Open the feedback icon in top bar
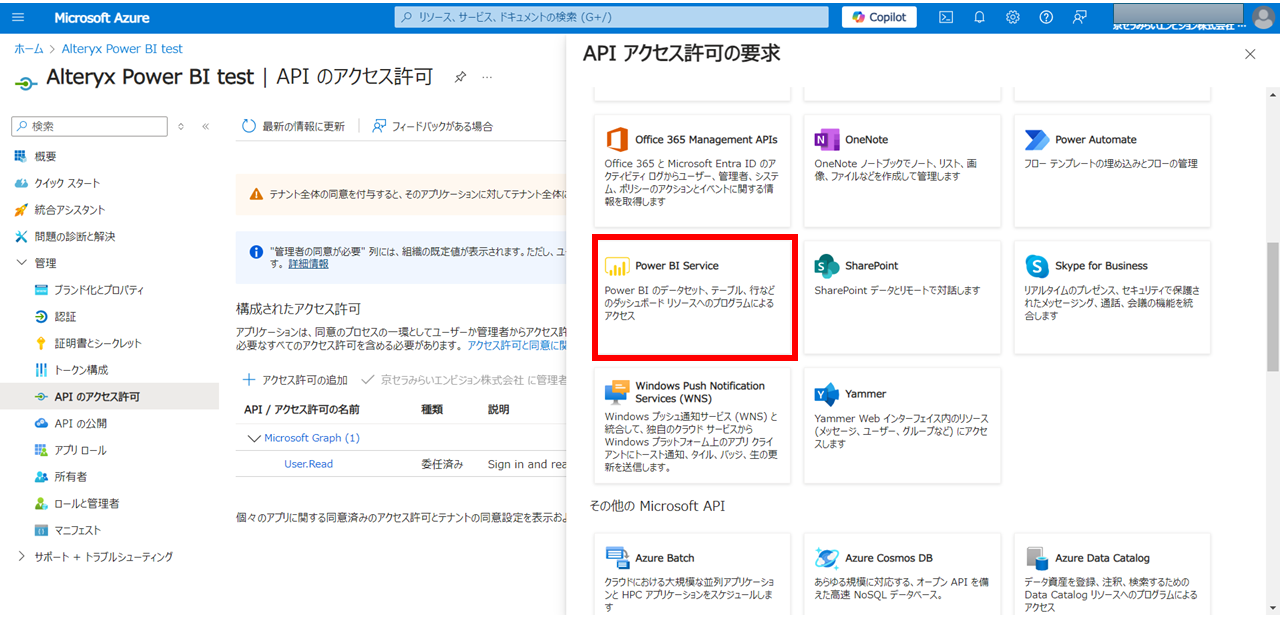This screenshot has width=1280, height=620. point(1079,17)
